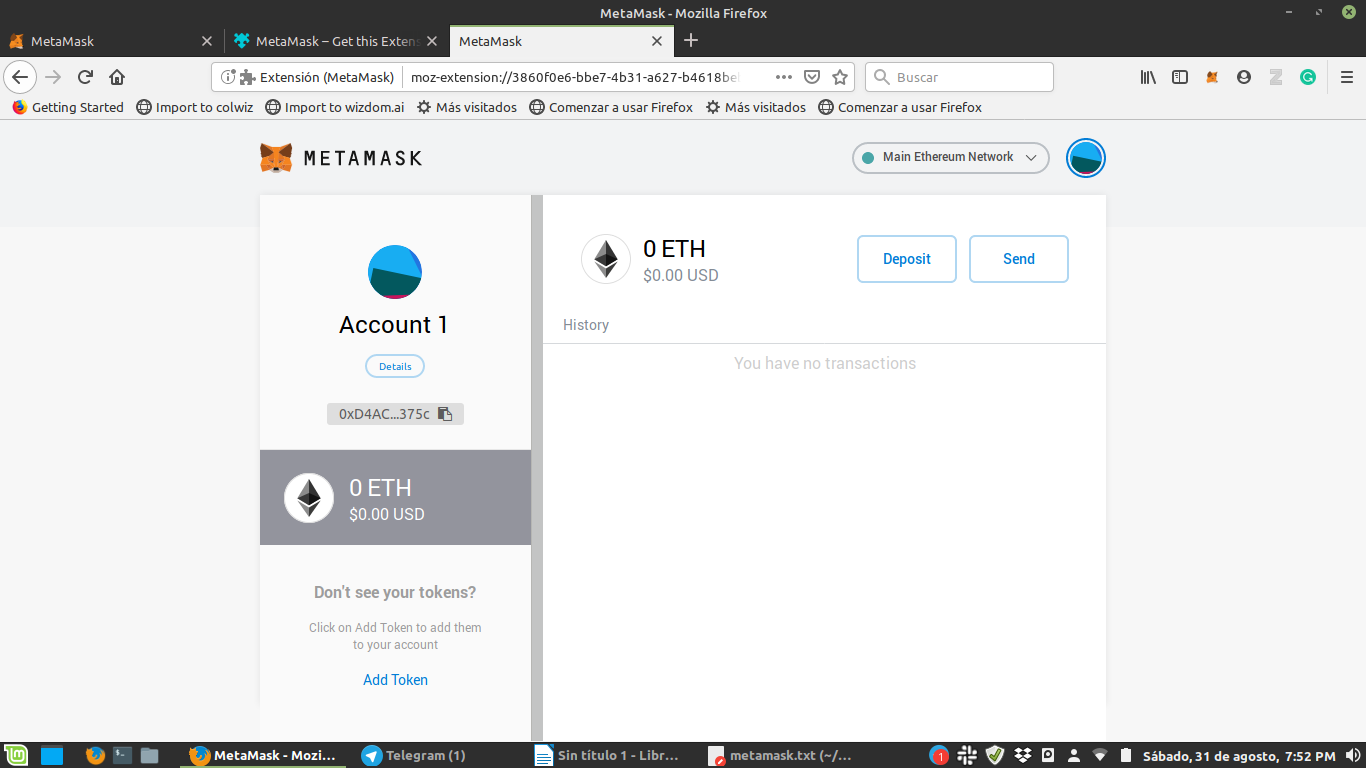Screen dimensions: 1366x768
Task: Select the 0 ETH asset in sidebar
Action: pos(395,497)
